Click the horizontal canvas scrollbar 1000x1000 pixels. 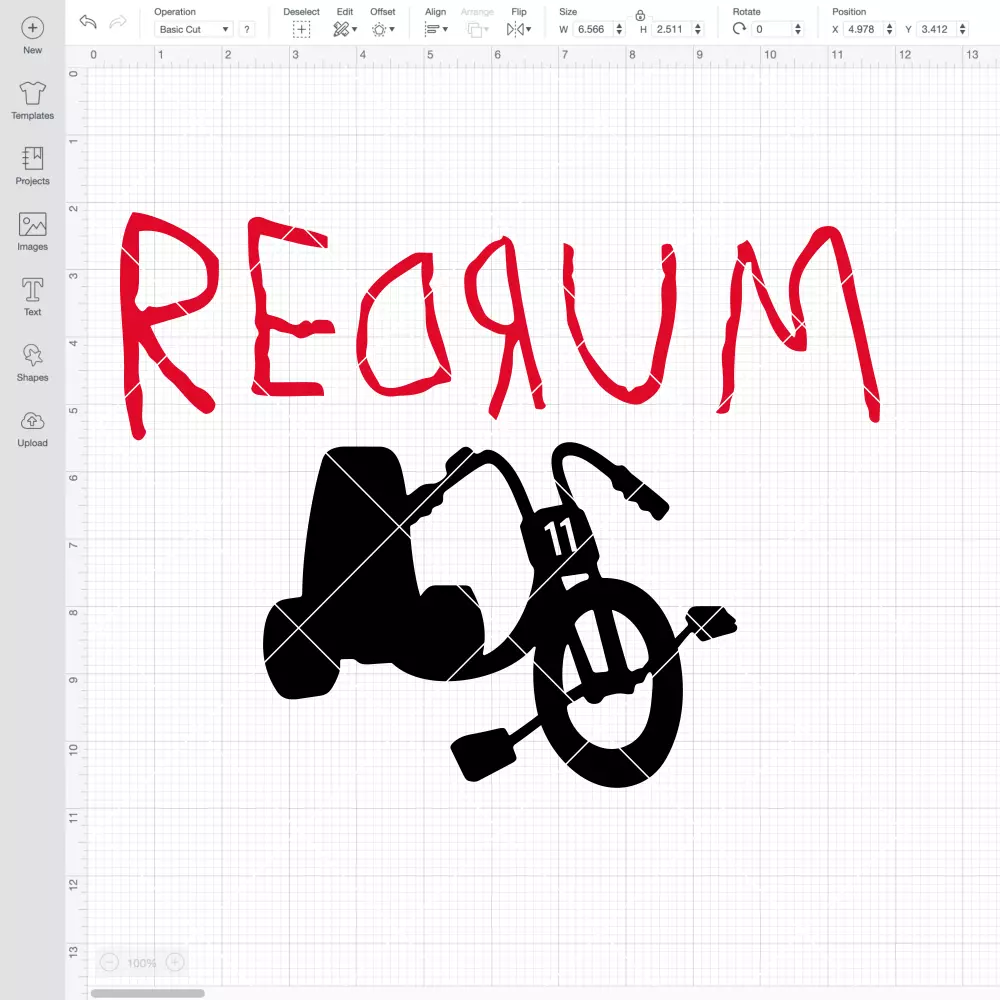(147, 993)
